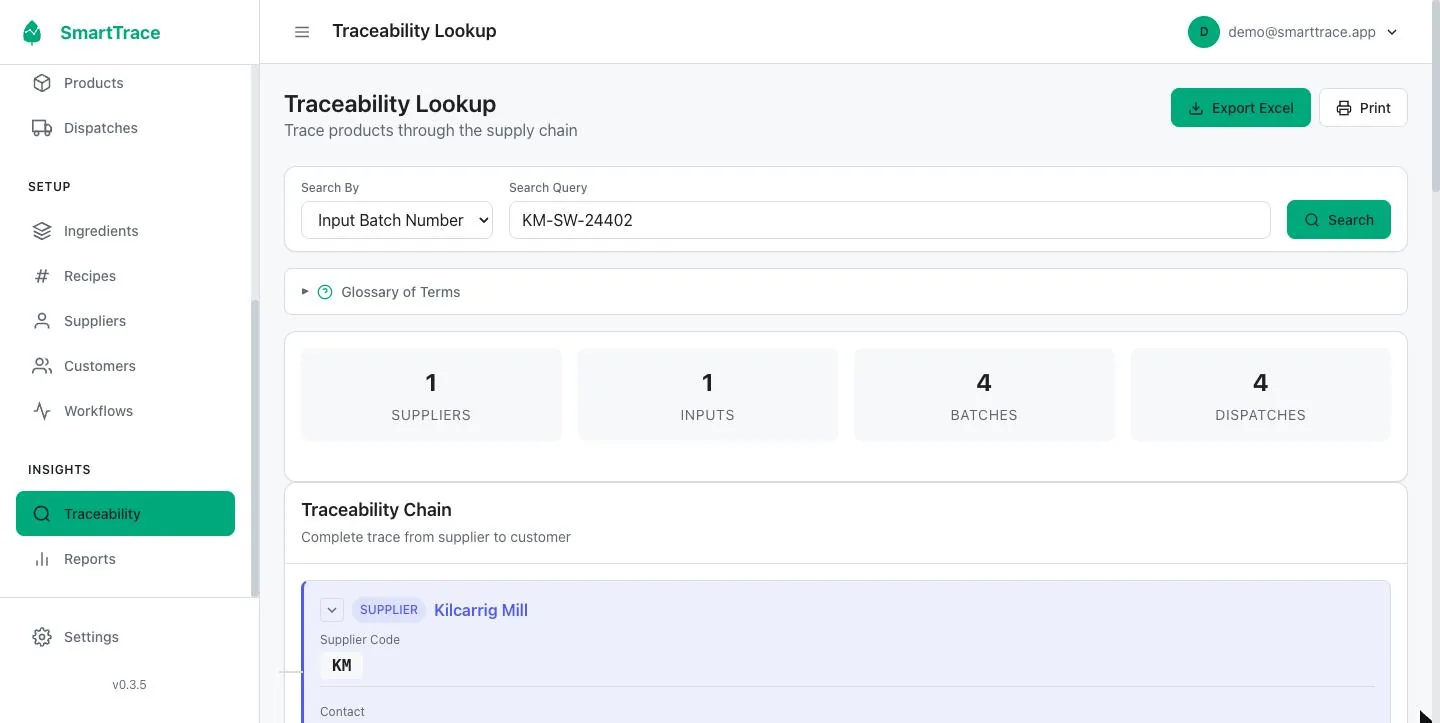
Task: Click the Products box icon in sidebar
Action: tap(42, 83)
